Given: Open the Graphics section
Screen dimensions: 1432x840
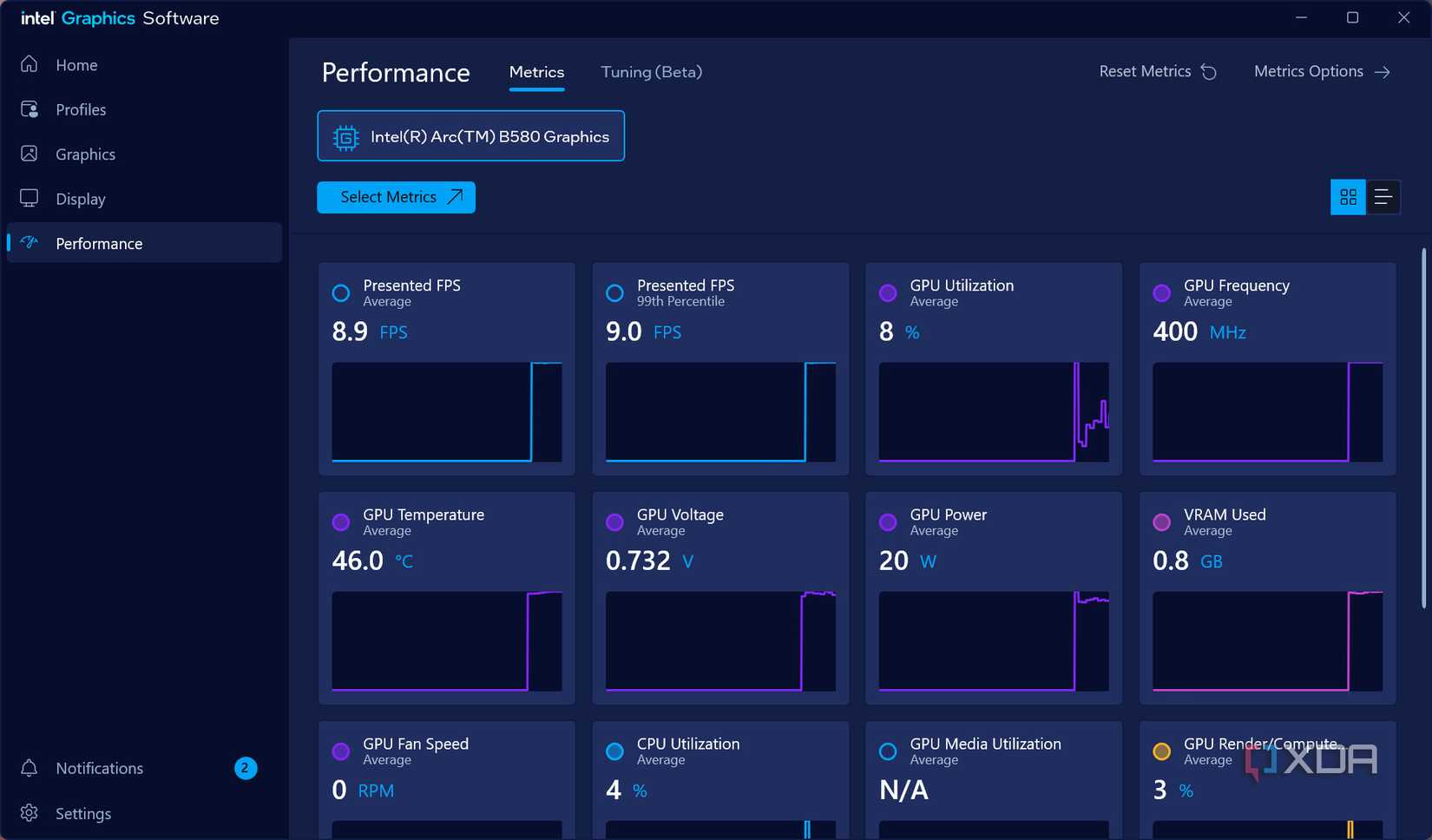Looking at the screenshot, I should point(84,154).
